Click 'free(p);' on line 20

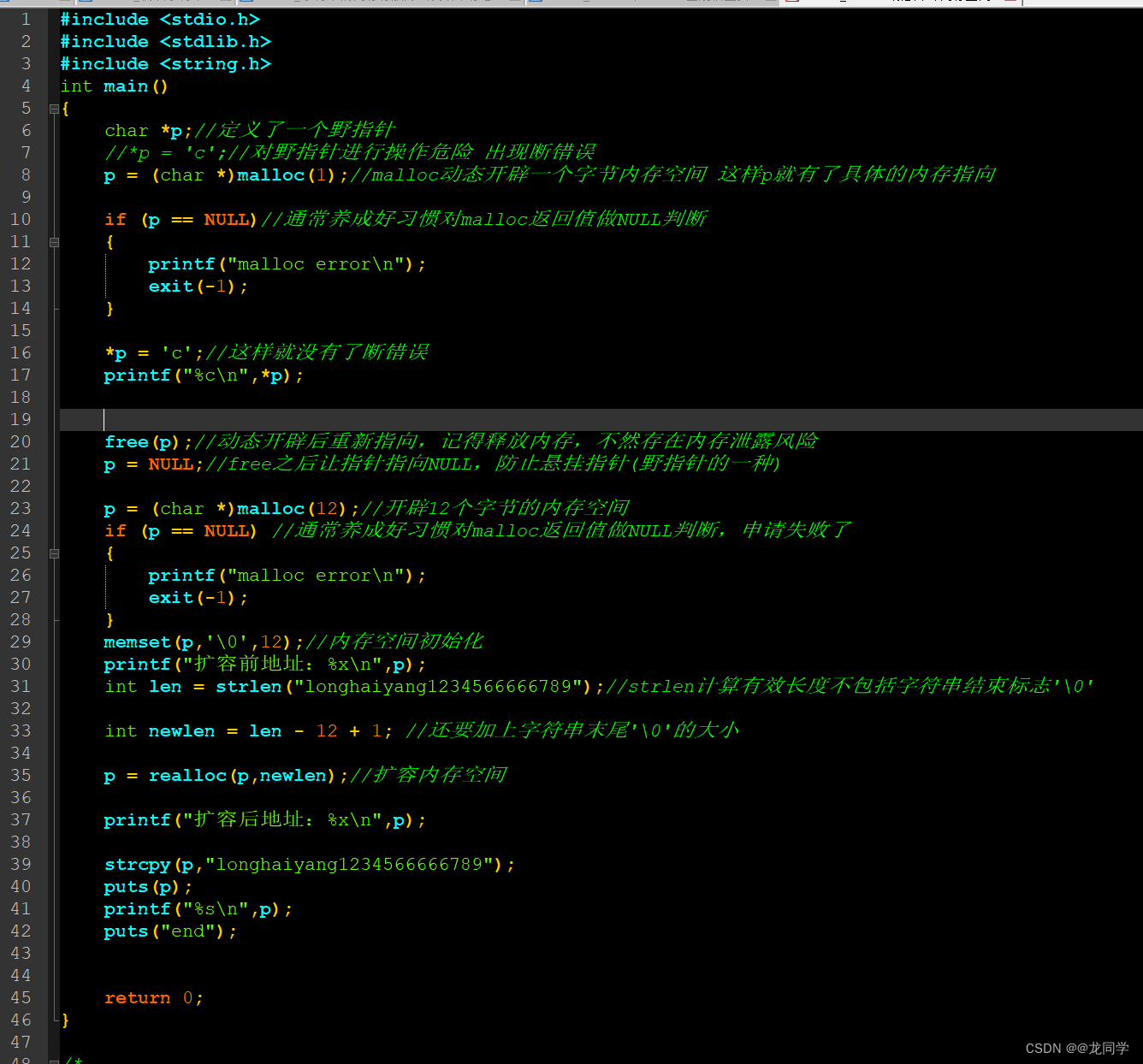(x=149, y=441)
